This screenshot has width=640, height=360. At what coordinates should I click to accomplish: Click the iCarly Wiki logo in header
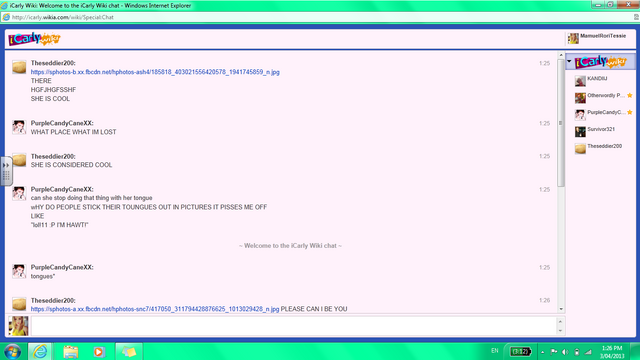tap(34, 39)
